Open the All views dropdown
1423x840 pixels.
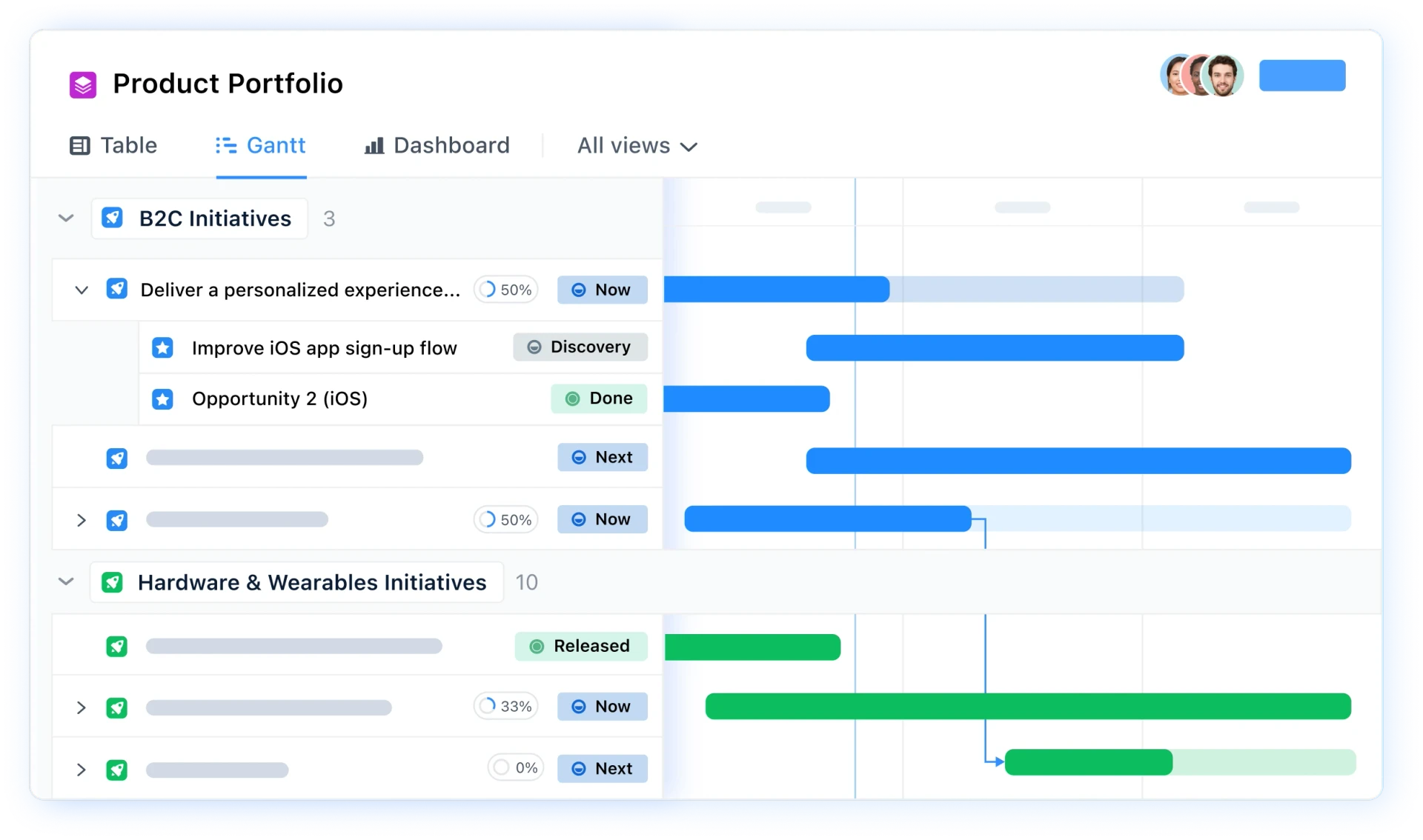(x=636, y=145)
